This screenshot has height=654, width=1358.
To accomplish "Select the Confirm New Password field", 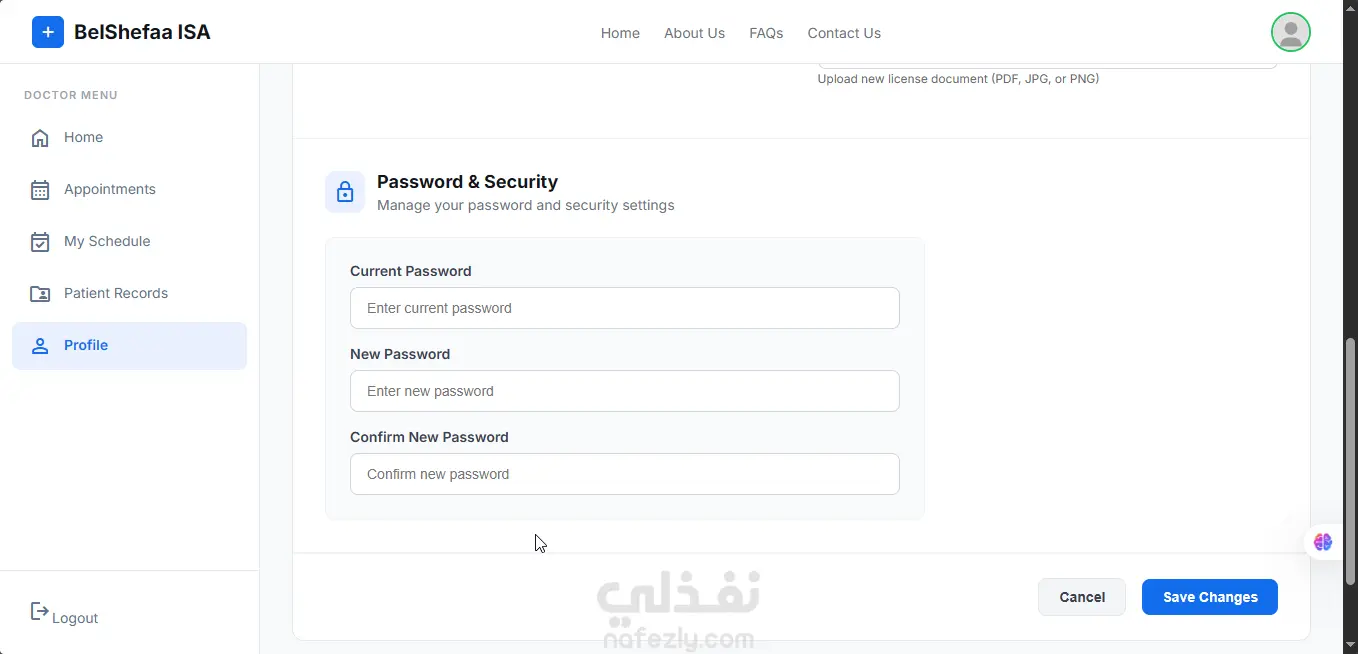I will coord(624,474).
